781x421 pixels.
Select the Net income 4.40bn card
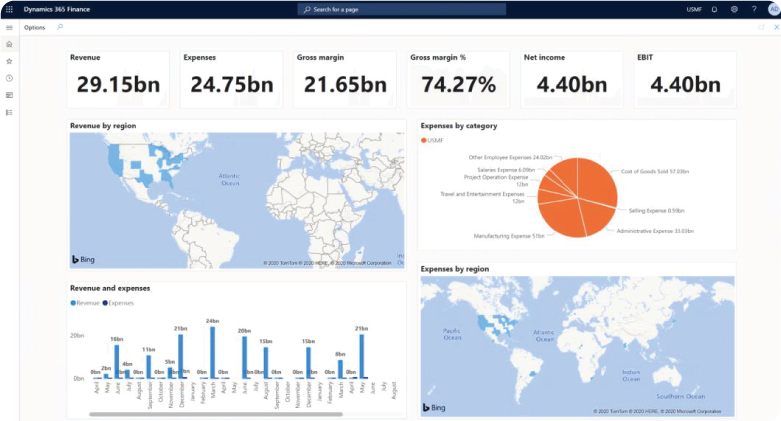tap(572, 80)
